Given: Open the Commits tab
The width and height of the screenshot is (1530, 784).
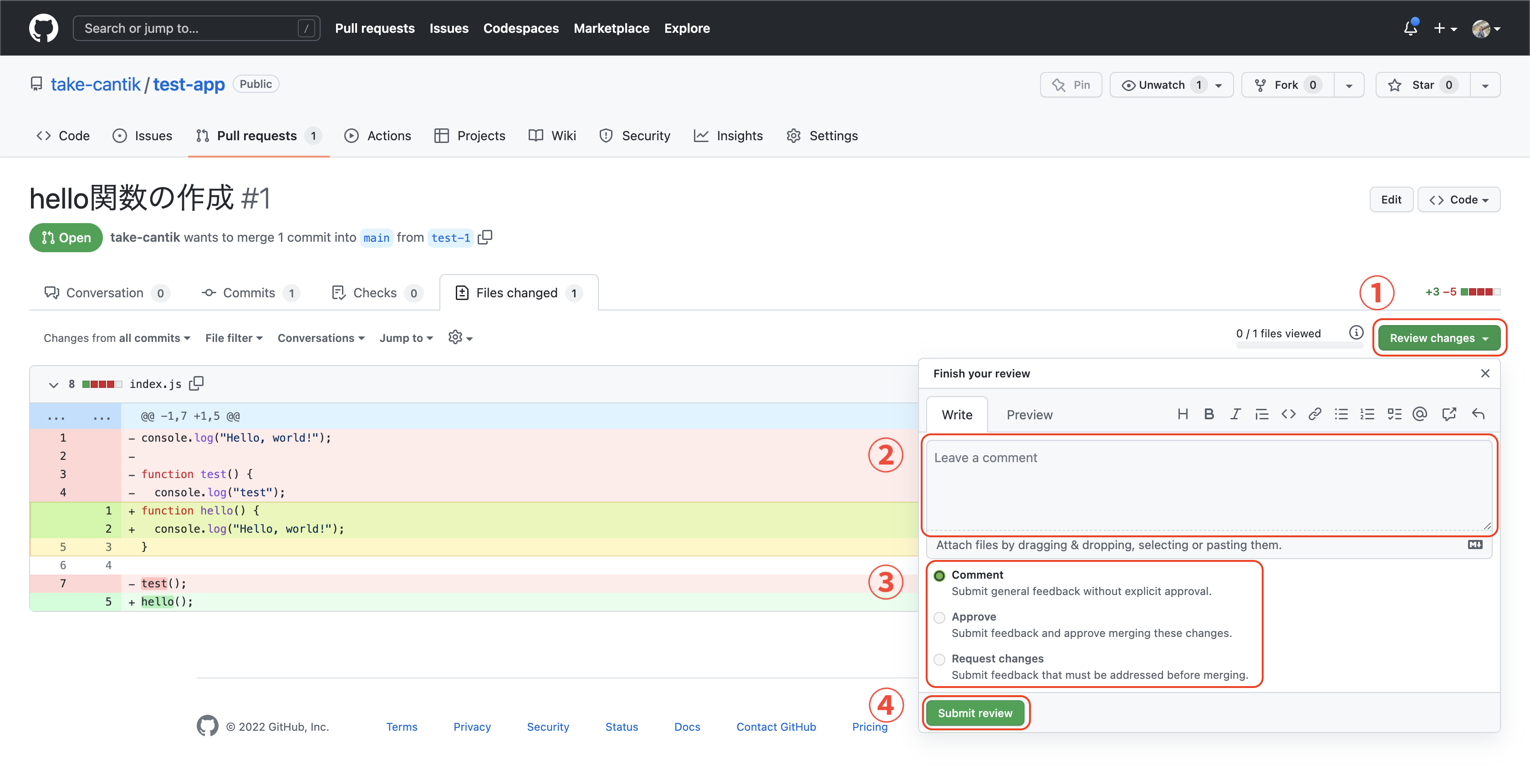Looking at the screenshot, I should pyautogui.click(x=250, y=293).
